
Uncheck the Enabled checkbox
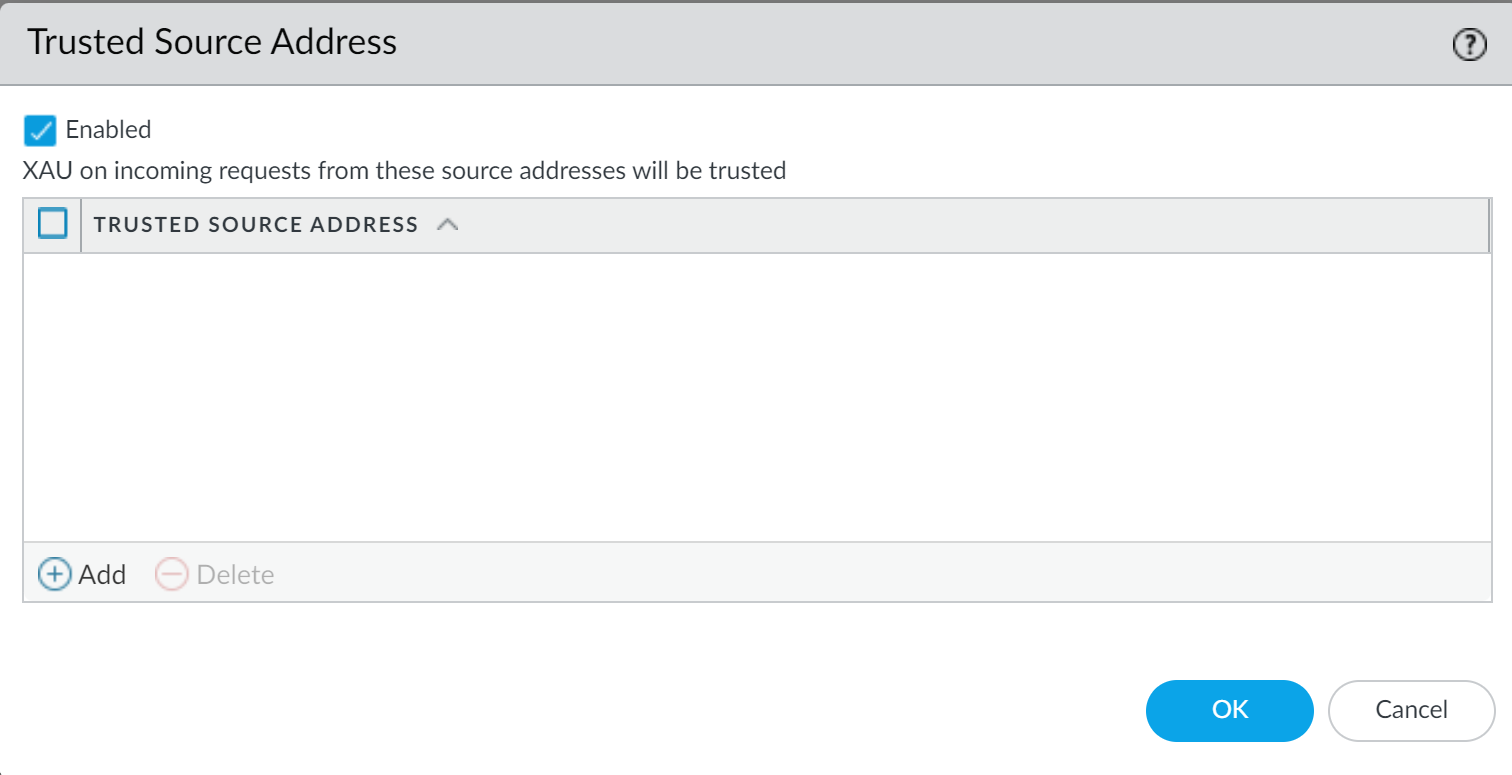(40, 130)
